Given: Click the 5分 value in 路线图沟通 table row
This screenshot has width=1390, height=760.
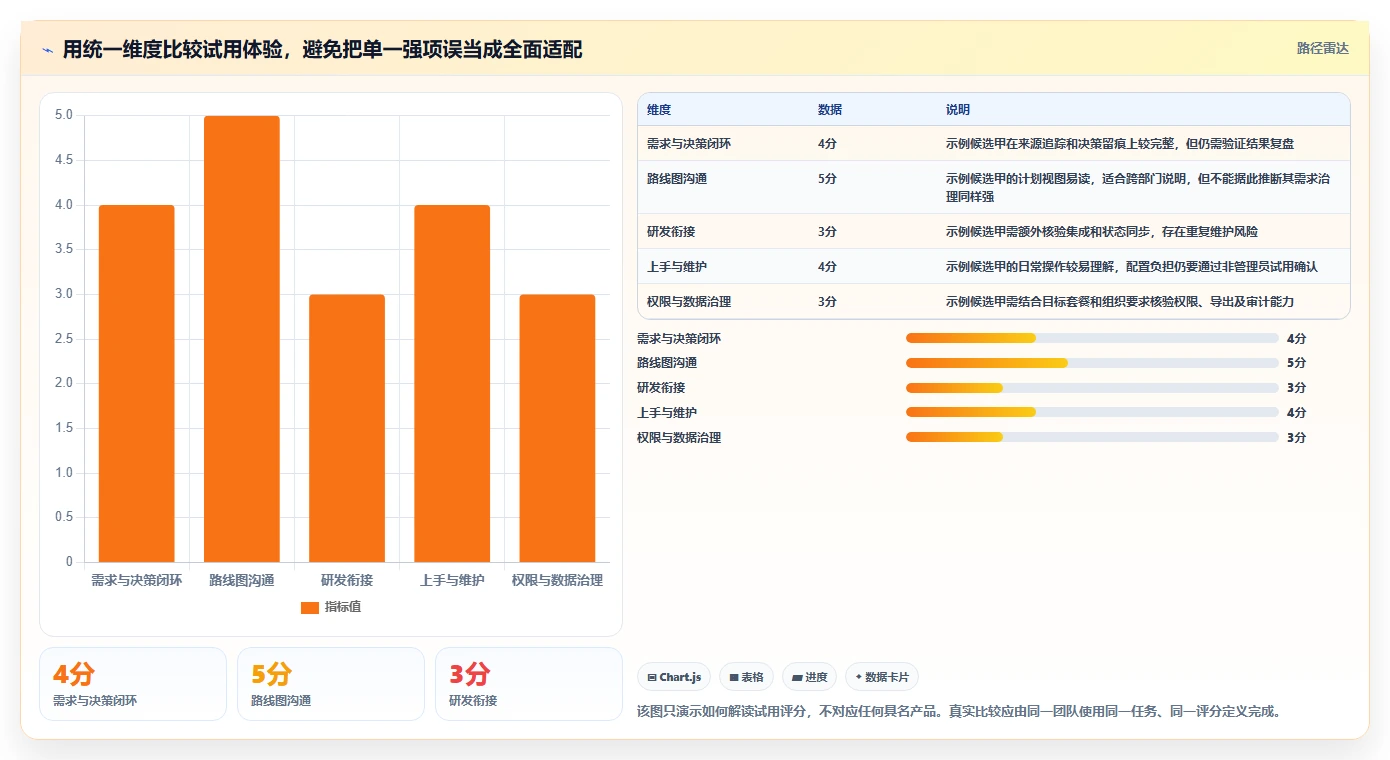Looking at the screenshot, I should [827, 179].
